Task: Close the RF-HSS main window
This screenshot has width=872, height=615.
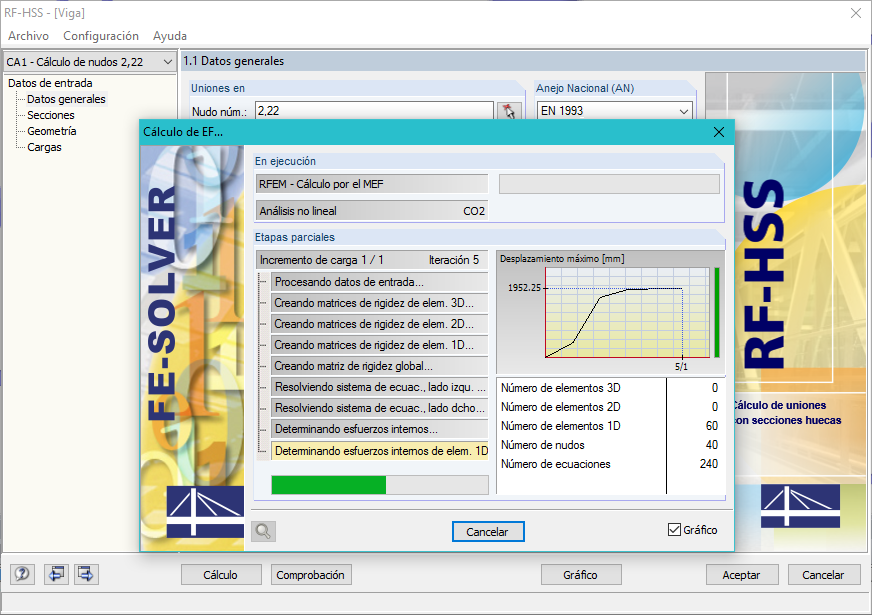Action: pos(856,13)
